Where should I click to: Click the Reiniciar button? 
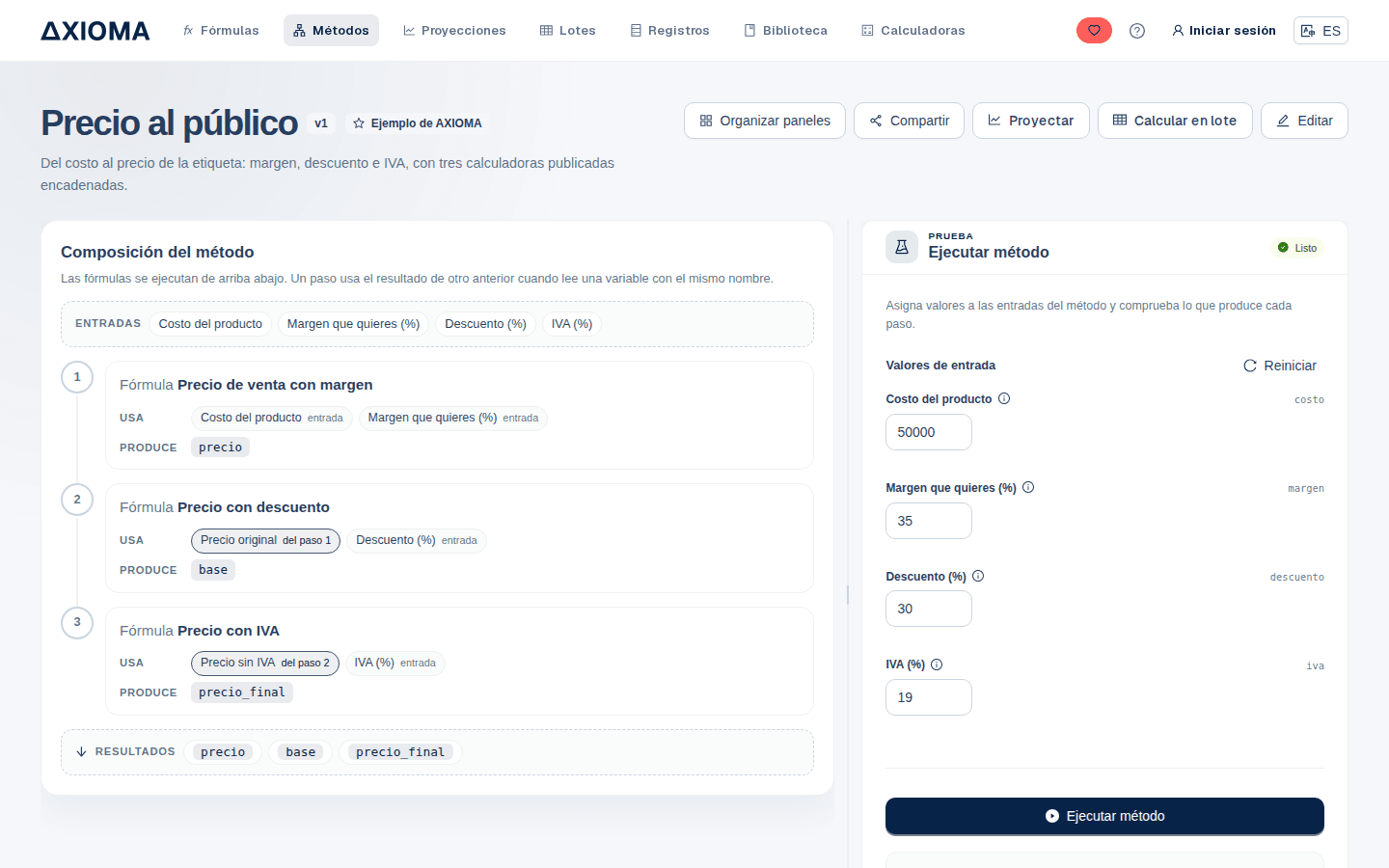1280,366
